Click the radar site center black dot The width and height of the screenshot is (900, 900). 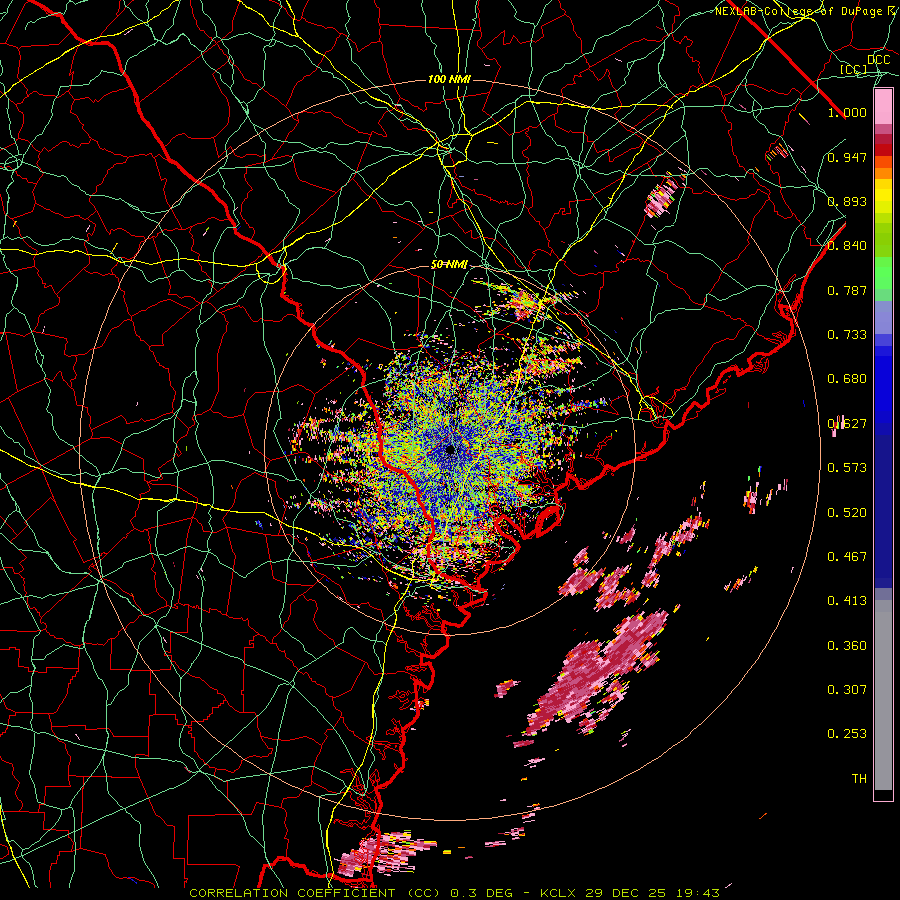tap(450, 449)
